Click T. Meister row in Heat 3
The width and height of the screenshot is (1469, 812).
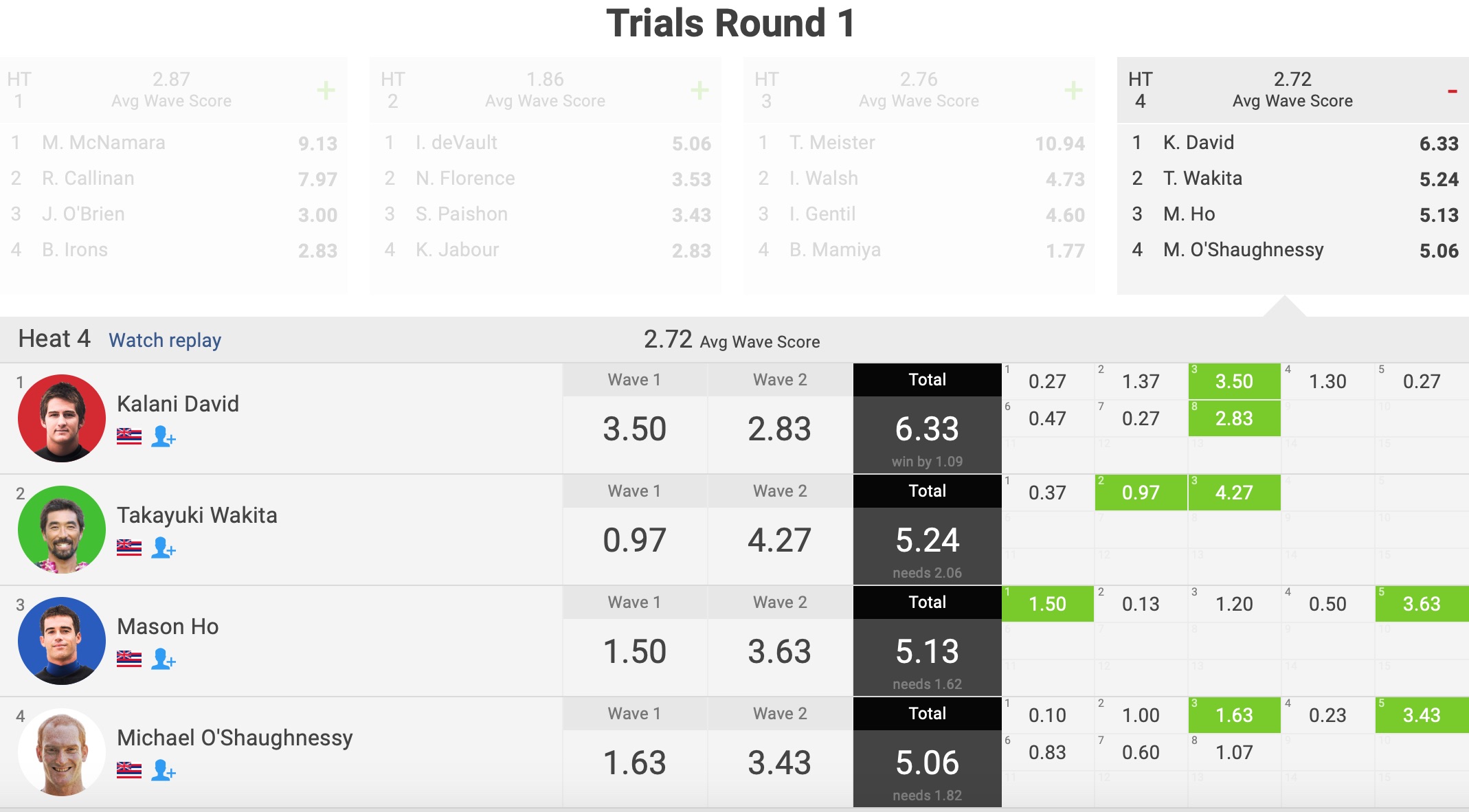(x=919, y=143)
